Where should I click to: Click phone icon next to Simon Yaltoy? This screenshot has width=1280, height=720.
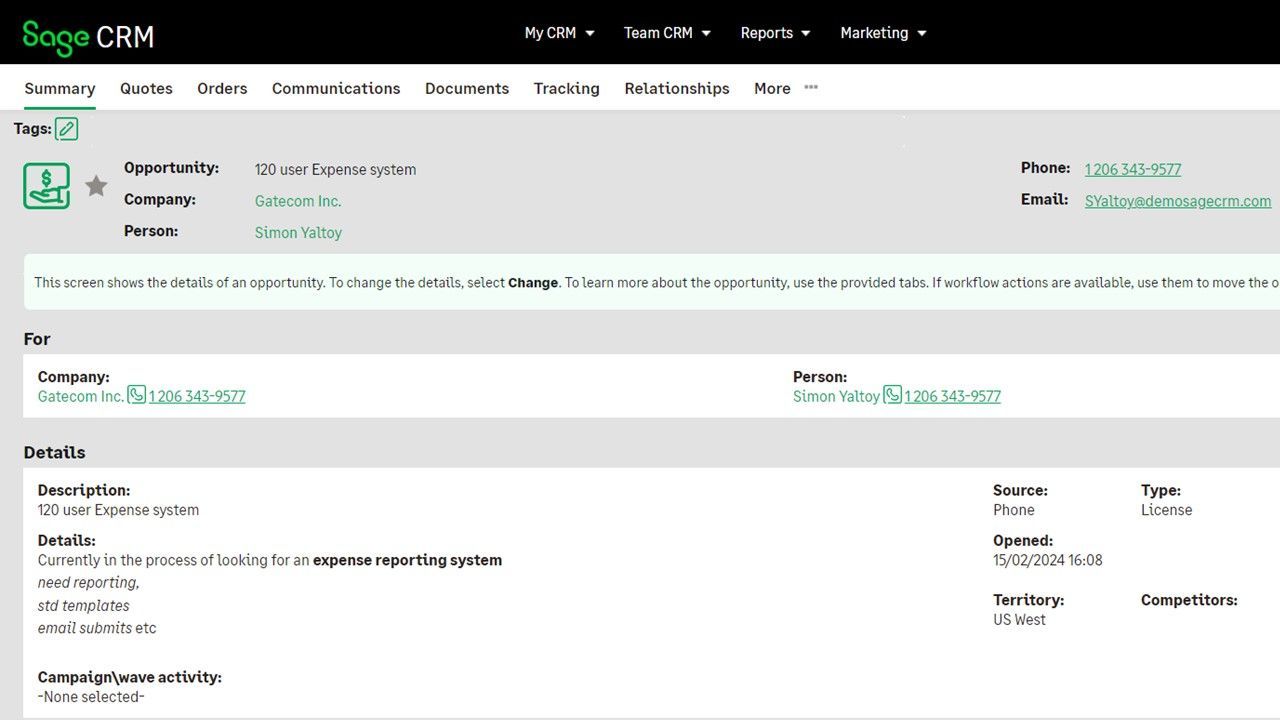[893, 395]
